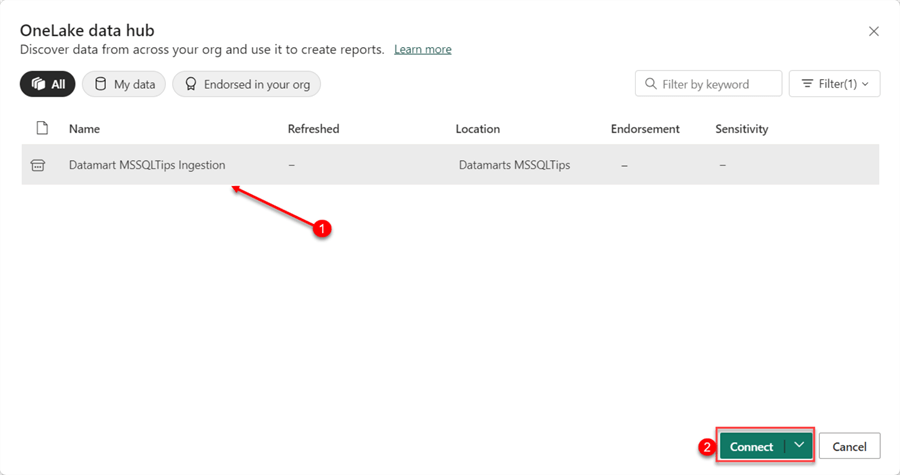Open the Filter(1) dropdown

pyautogui.click(x=834, y=84)
